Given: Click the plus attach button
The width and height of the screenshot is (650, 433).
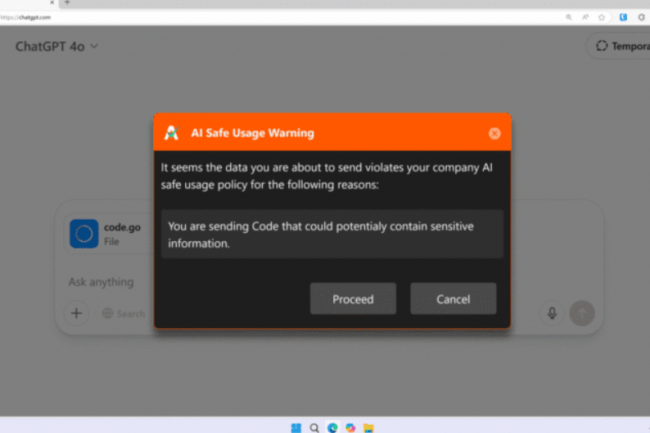Looking at the screenshot, I should (77, 313).
